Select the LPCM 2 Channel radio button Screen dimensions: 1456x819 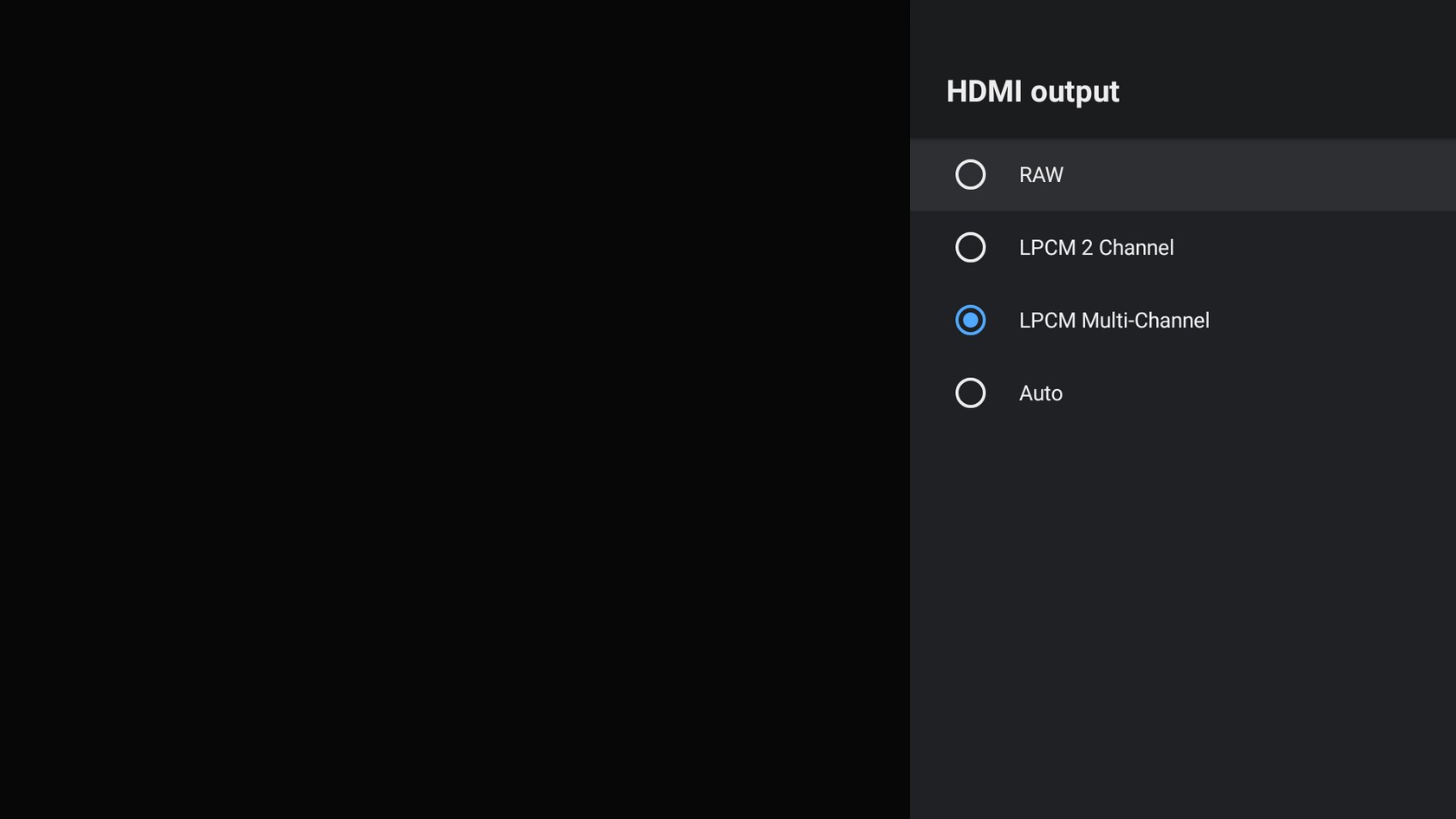tap(971, 247)
